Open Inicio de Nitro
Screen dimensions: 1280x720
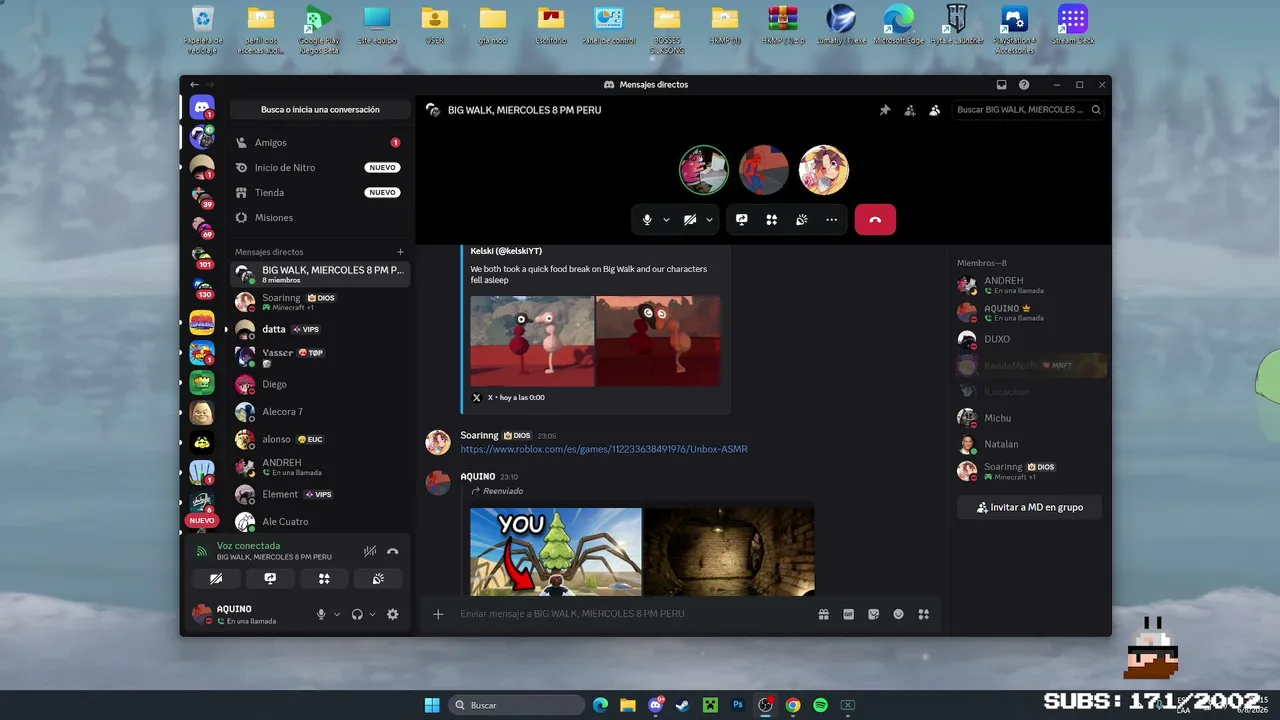pyautogui.click(x=320, y=168)
